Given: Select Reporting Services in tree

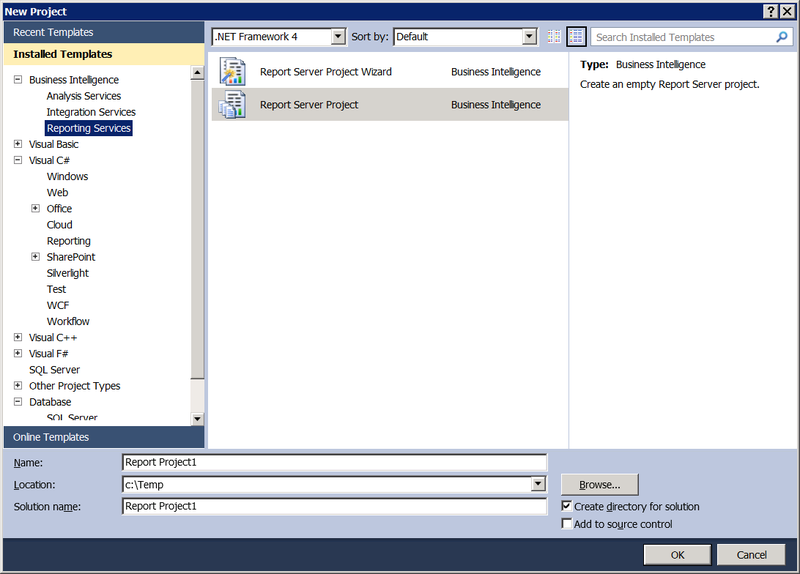Looking at the screenshot, I should pos(89,128).
